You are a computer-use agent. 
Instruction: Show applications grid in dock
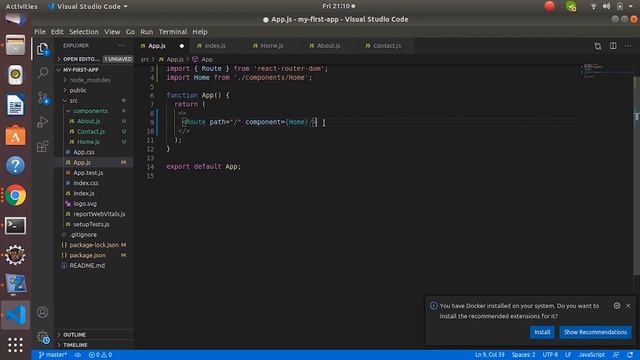coord(16,345)
